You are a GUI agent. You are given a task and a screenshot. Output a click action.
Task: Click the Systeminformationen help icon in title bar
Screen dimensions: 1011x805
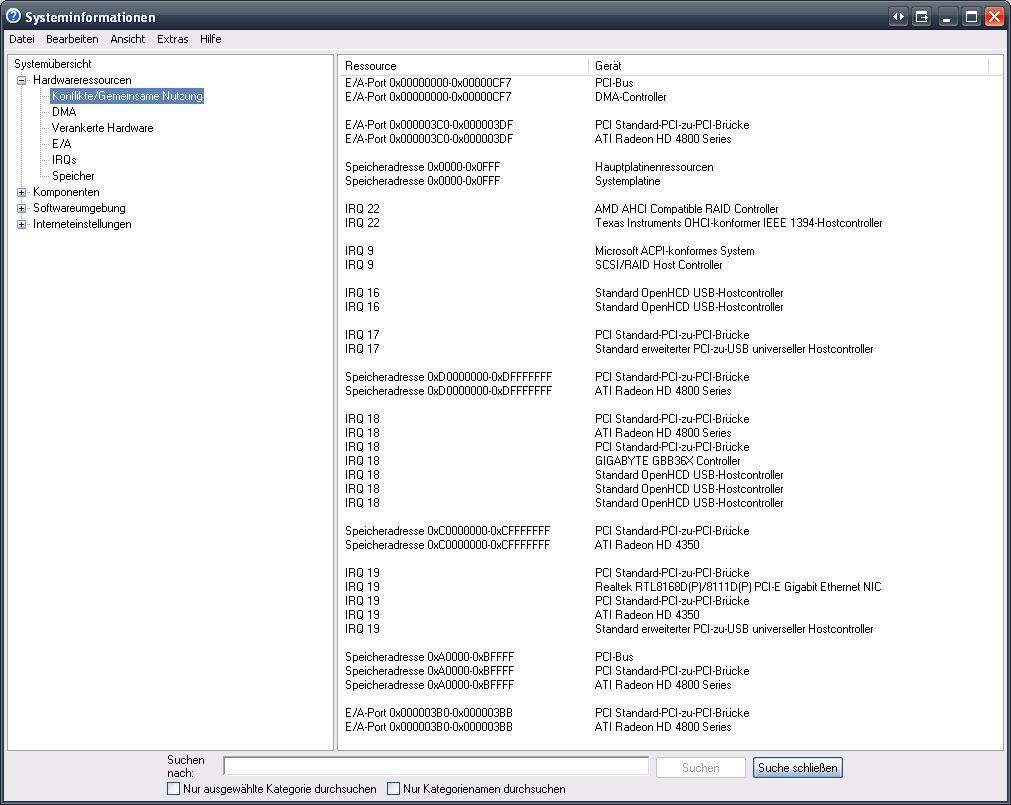coord(13,16)
